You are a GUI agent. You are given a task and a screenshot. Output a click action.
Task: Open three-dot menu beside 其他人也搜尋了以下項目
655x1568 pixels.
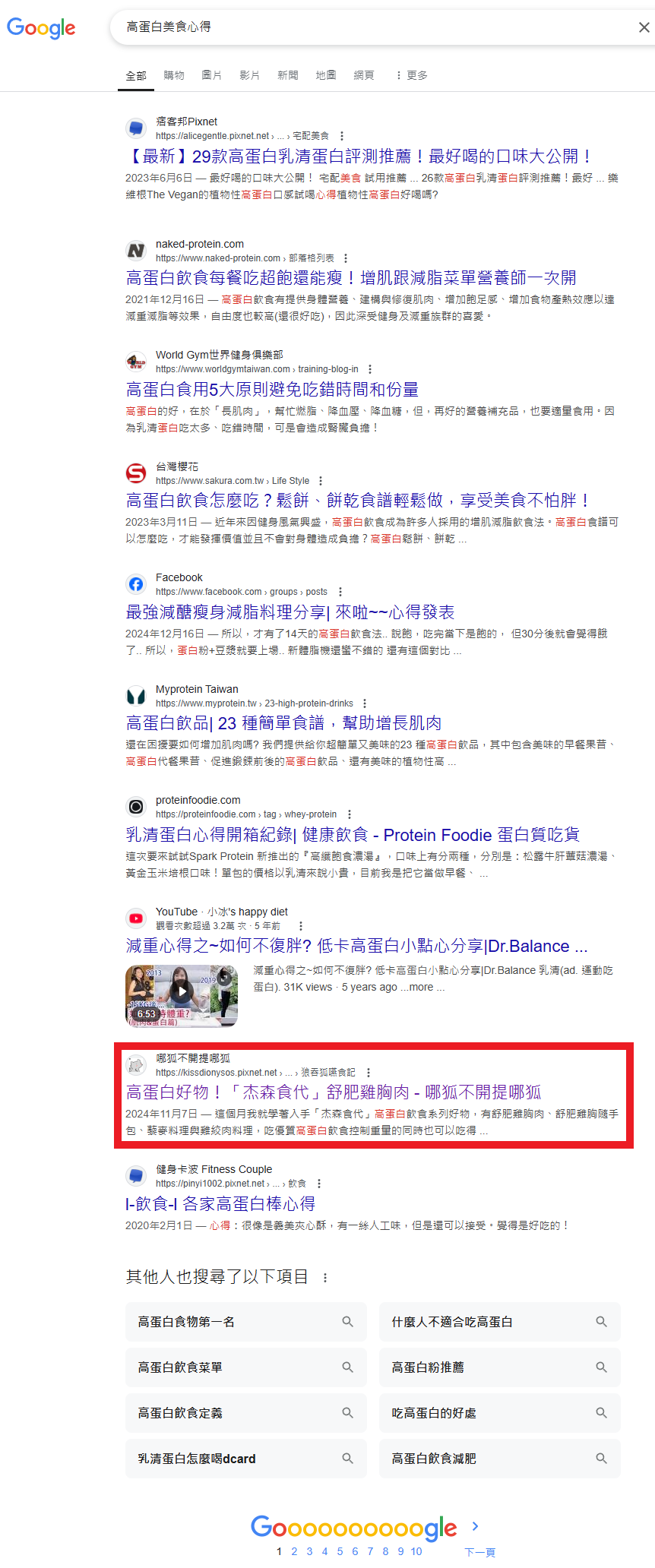[325, 1278]
